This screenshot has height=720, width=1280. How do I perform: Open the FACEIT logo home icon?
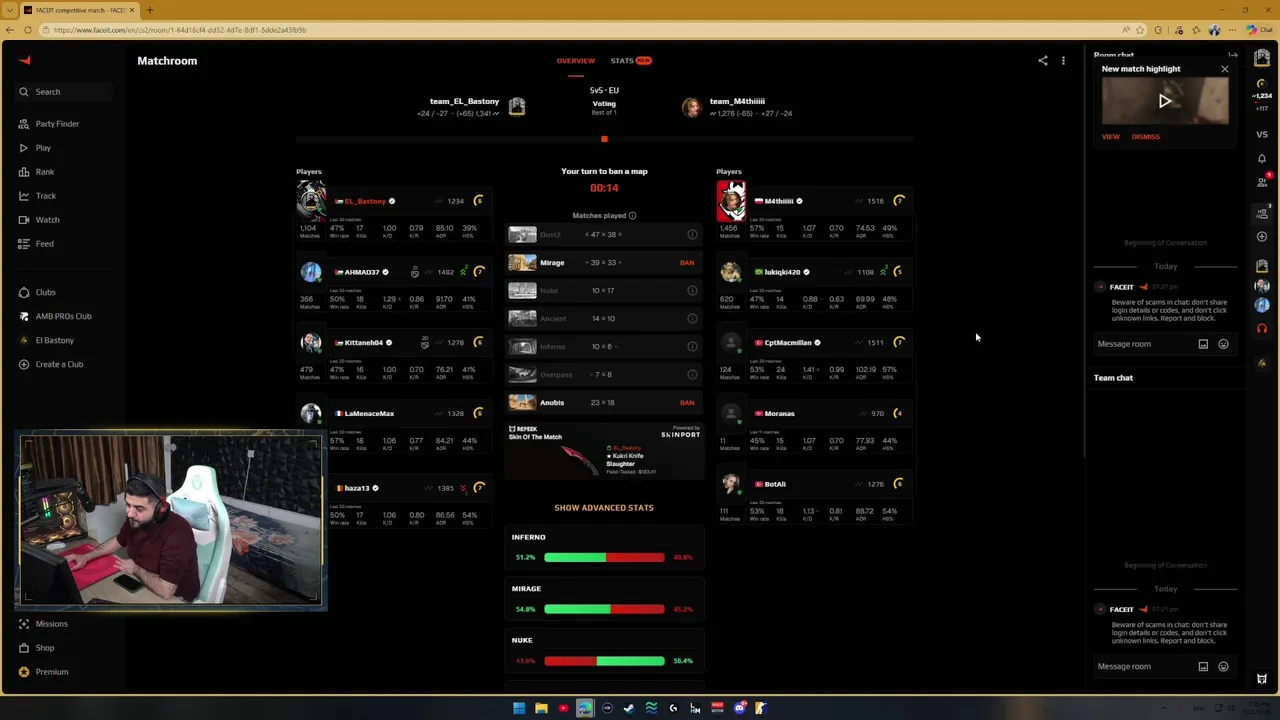tap(25, 60)
